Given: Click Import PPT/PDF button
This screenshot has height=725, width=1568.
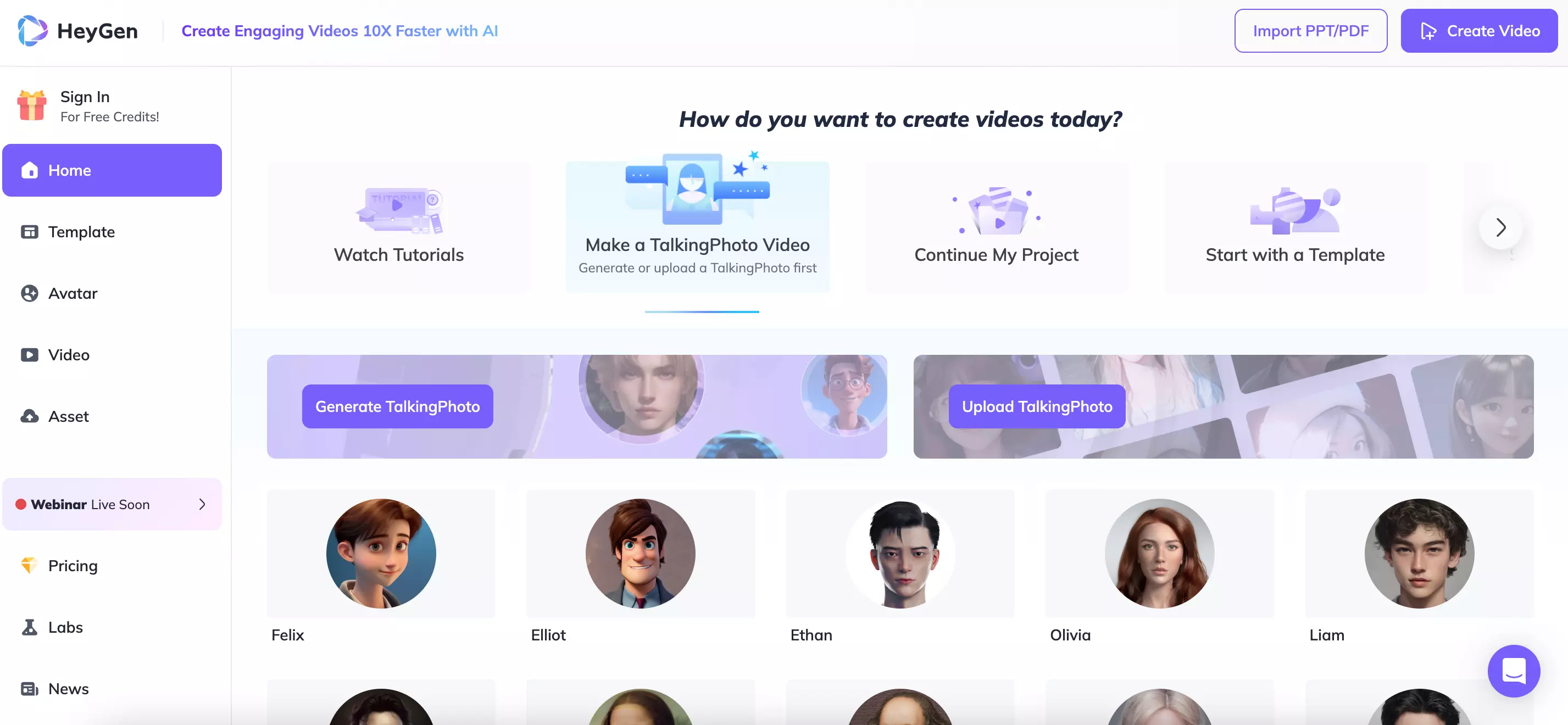Looking at the screenshot, I should [x=1311, y=30].
